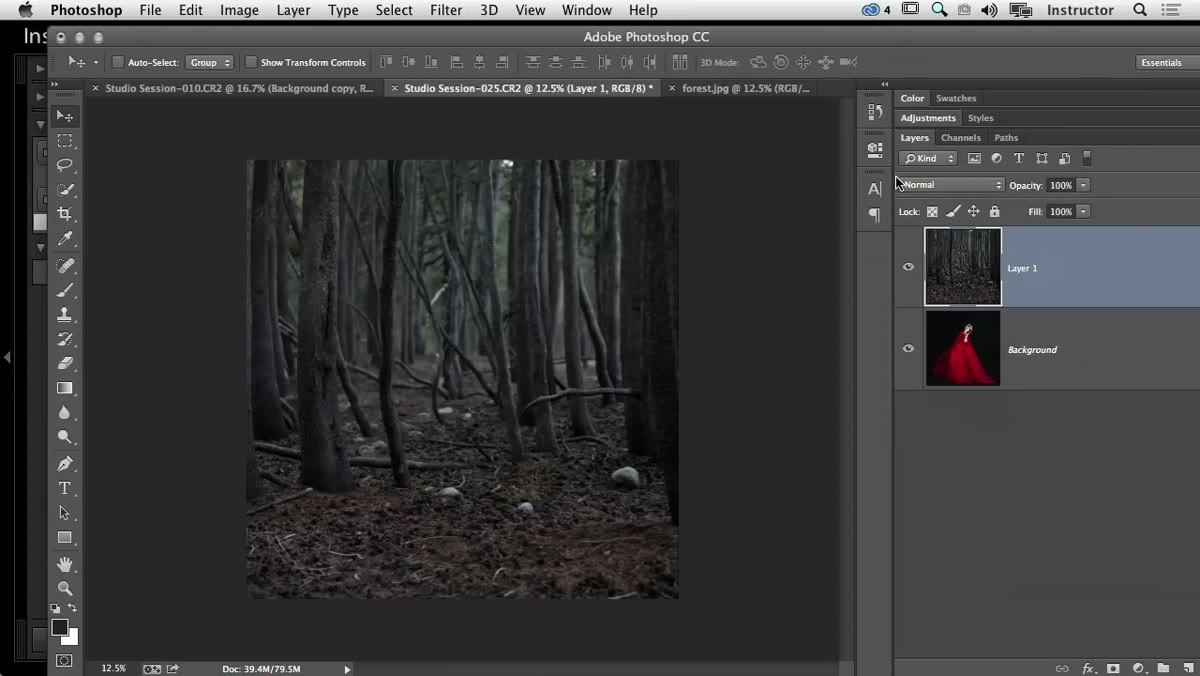This screenshot has height=676, width=1200.
Task: Select the Zoom tool in the toolbox
Action: 65,589
